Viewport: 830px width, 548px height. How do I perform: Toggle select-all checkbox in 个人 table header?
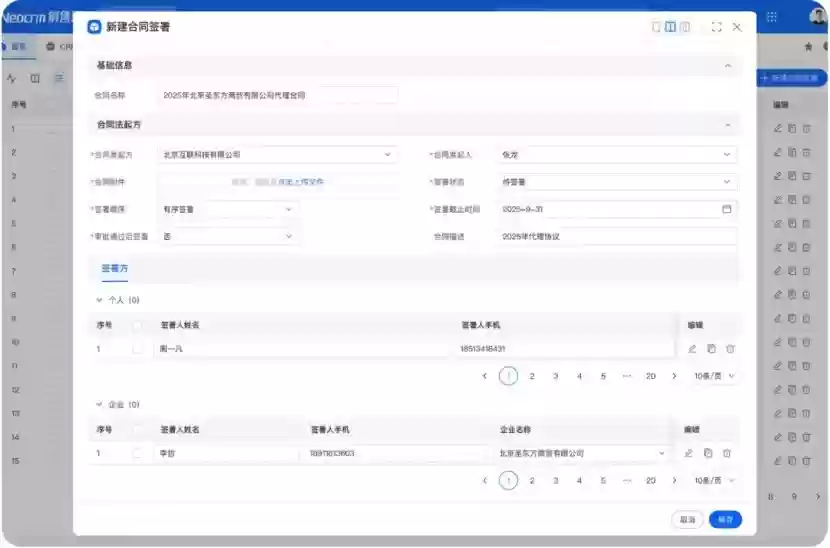[138, 325]
